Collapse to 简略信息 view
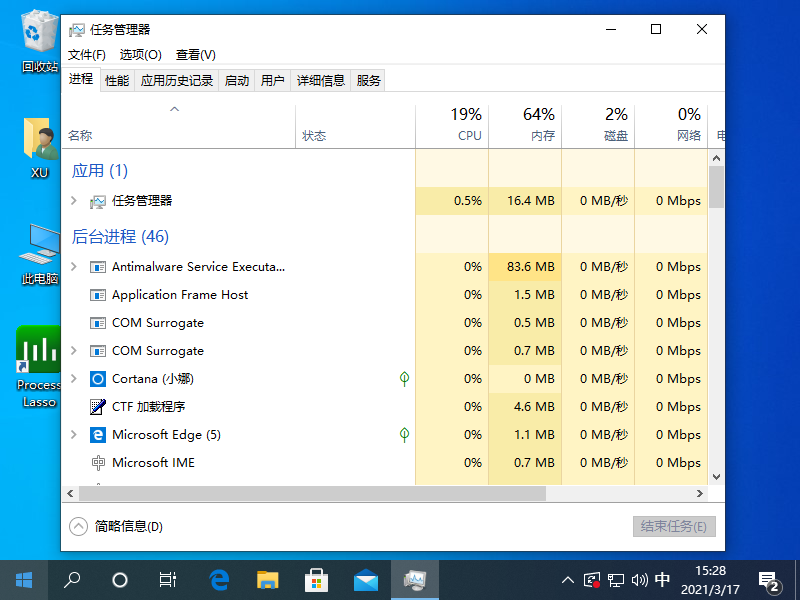The image size is (800, 600). click(117, 526)
